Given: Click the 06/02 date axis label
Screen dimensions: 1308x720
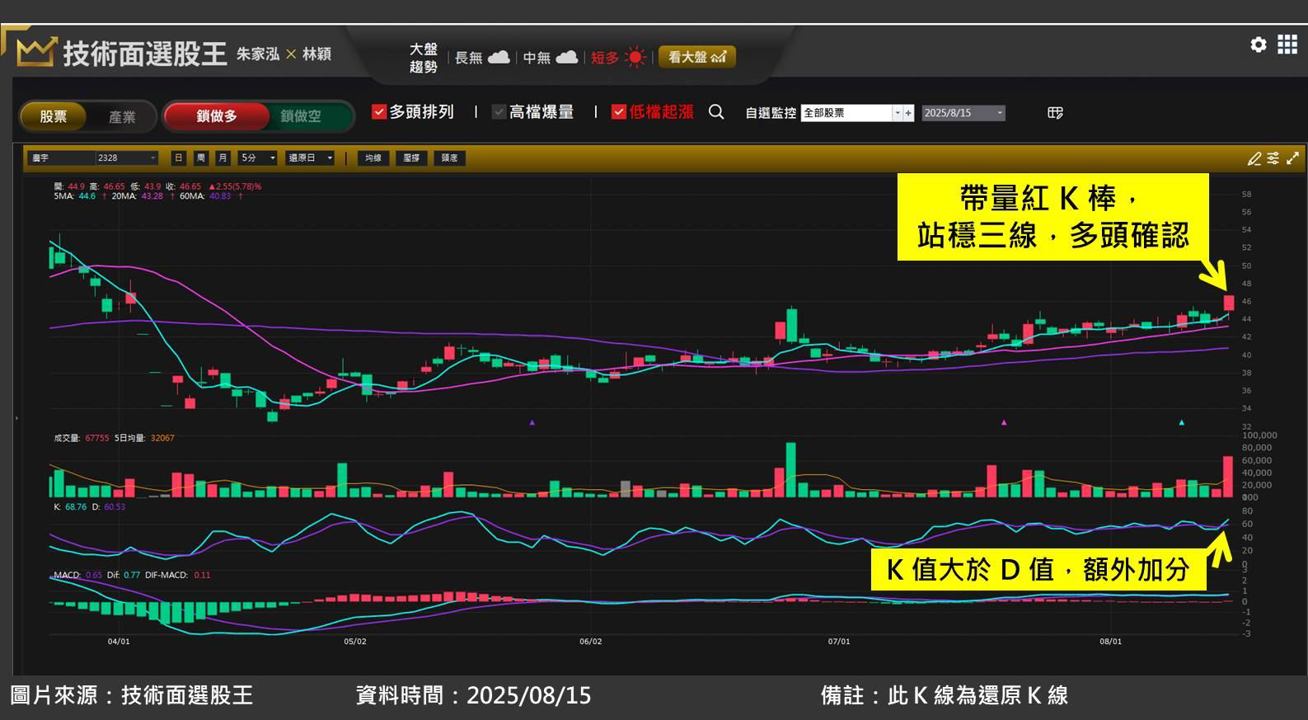Looking at the screenshot, I should 591,642.
